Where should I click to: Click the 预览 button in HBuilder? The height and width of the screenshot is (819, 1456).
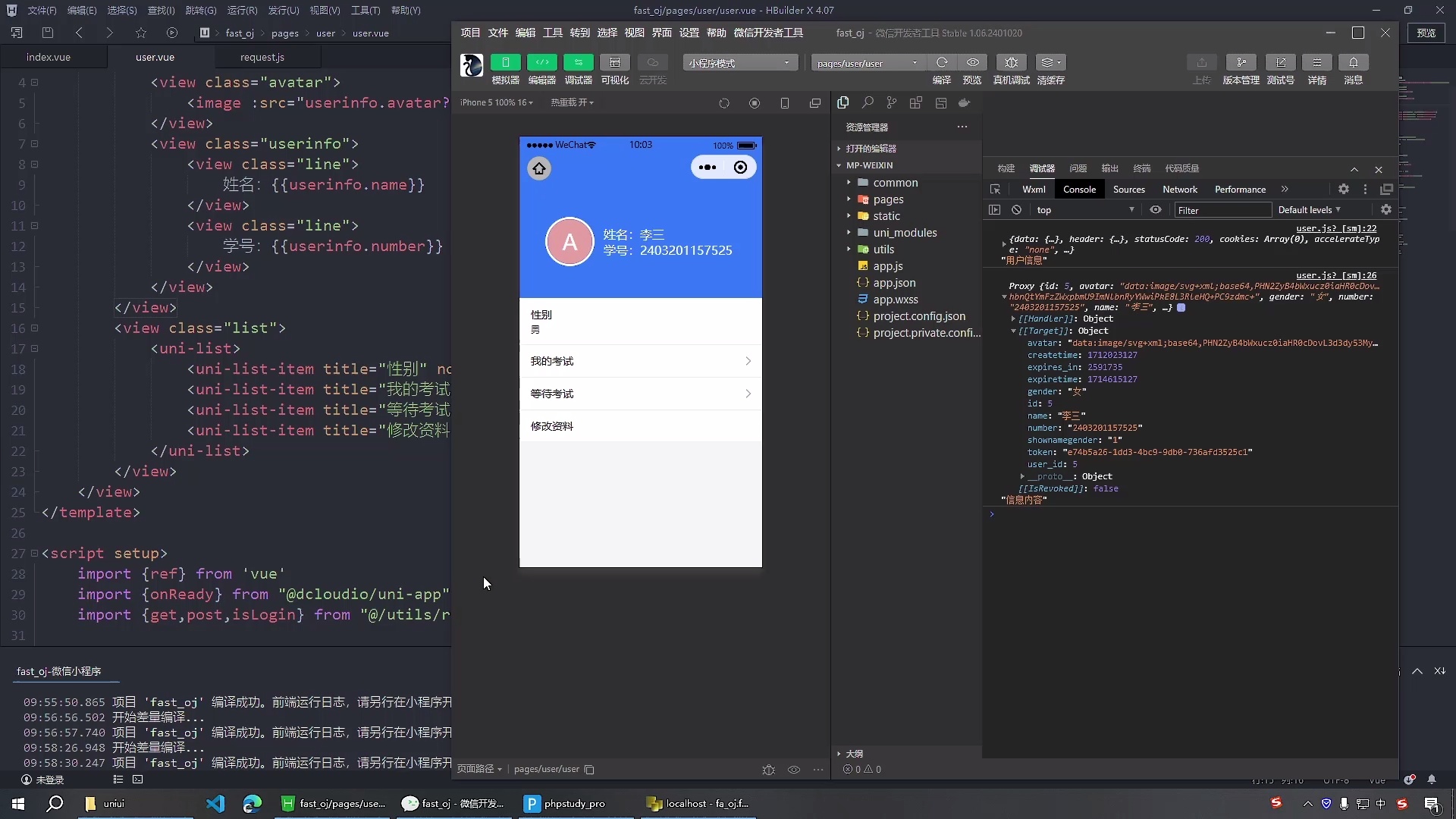coord(1426,33)
